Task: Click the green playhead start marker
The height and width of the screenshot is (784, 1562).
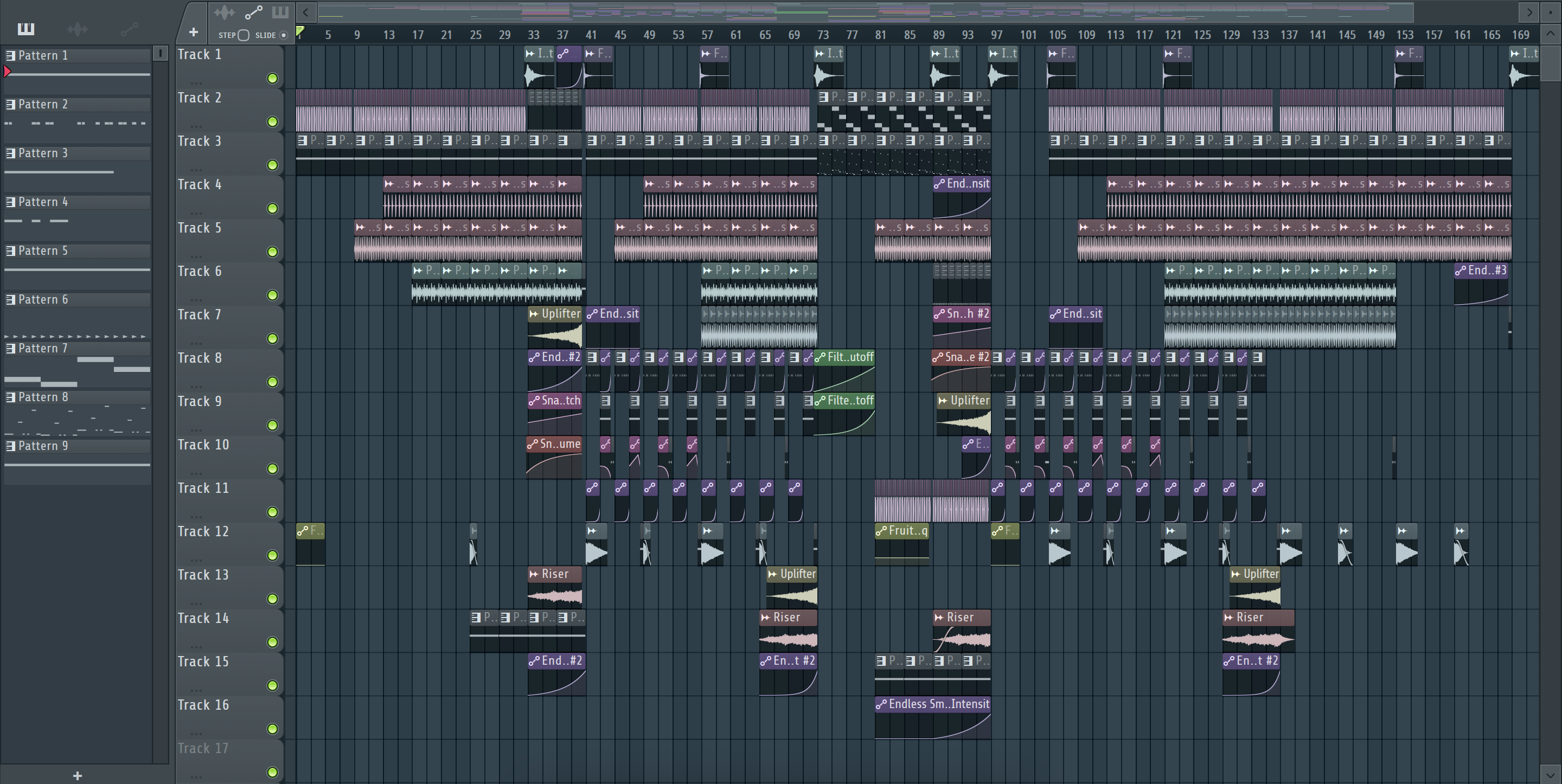Action: click(x=300, y=31)
